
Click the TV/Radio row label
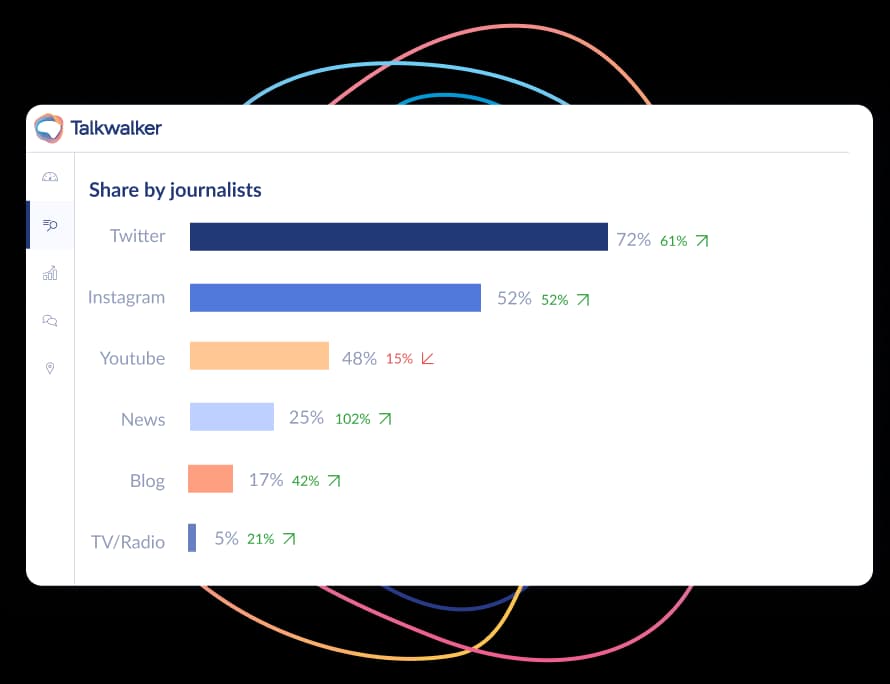[x=128, y=541]
